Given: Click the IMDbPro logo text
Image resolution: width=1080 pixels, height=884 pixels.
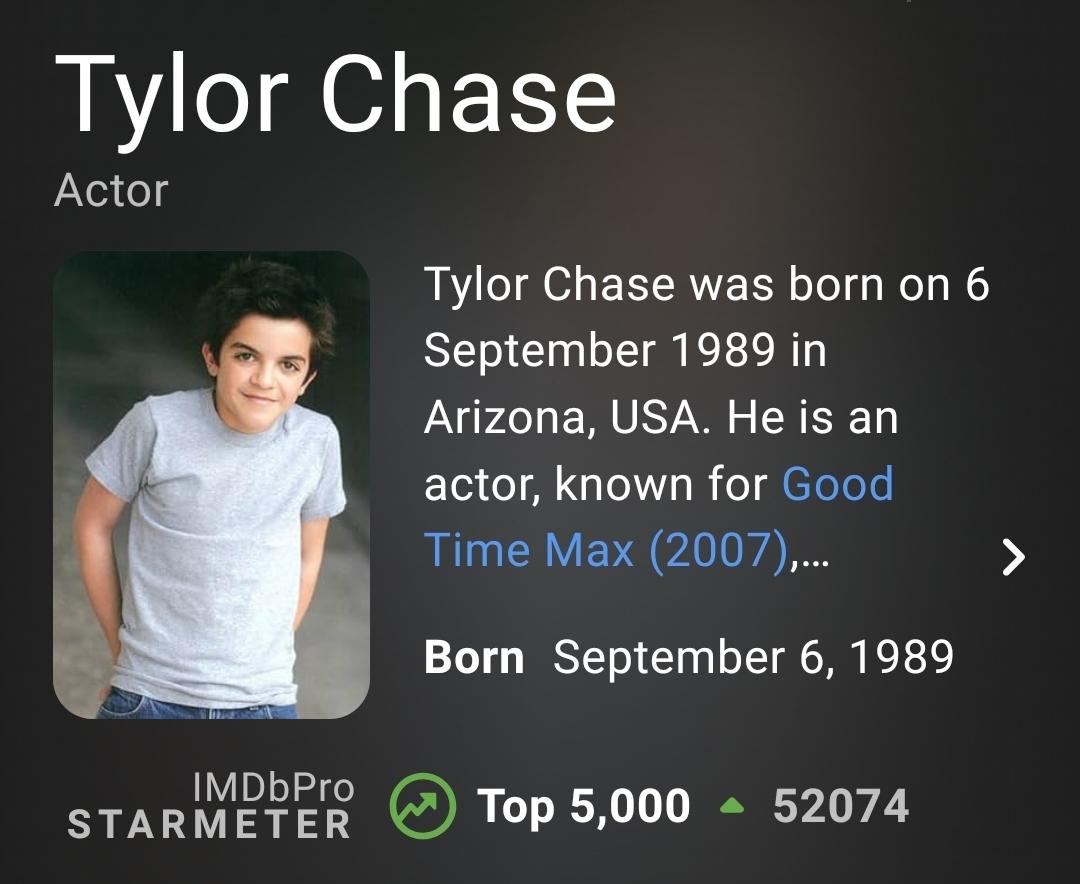Looking at the screenshot, I should [272, 788].
